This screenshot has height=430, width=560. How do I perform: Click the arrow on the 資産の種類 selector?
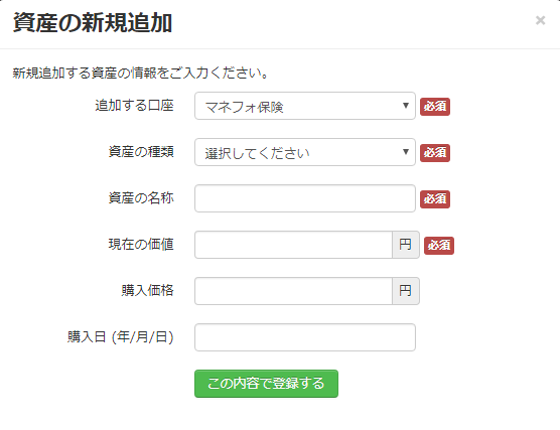coord(405,152)
